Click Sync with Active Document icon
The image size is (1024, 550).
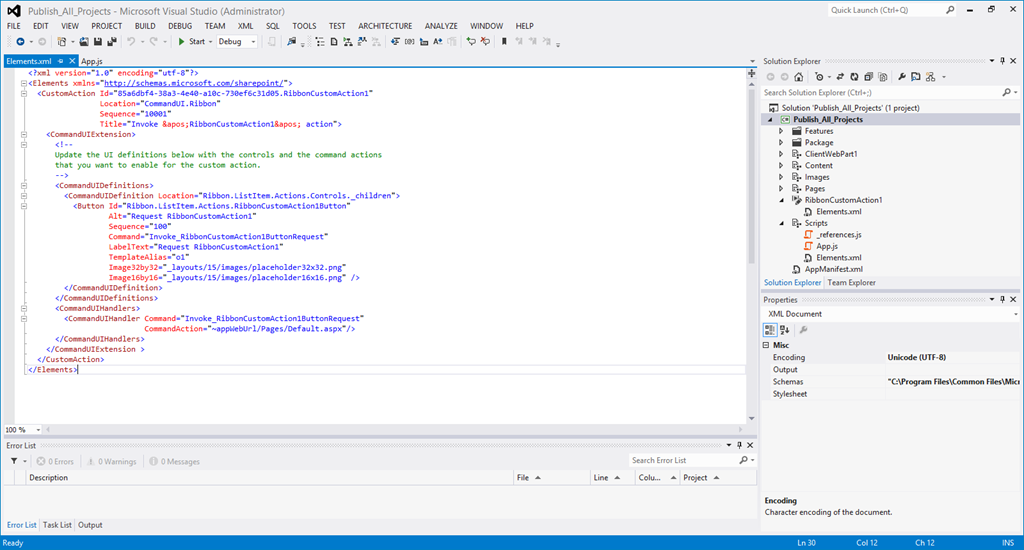coord(840,77)
